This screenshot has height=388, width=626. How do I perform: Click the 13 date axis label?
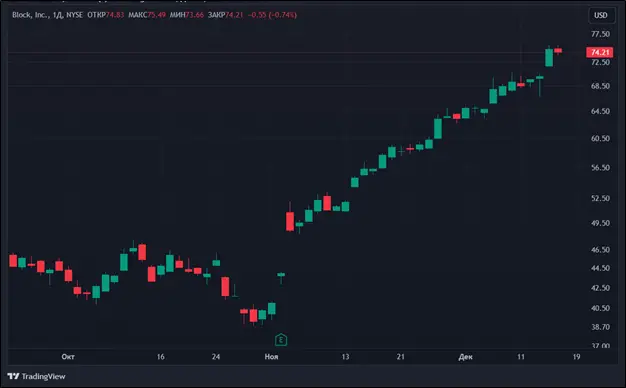pyautogui.click(x=345, y=356)
